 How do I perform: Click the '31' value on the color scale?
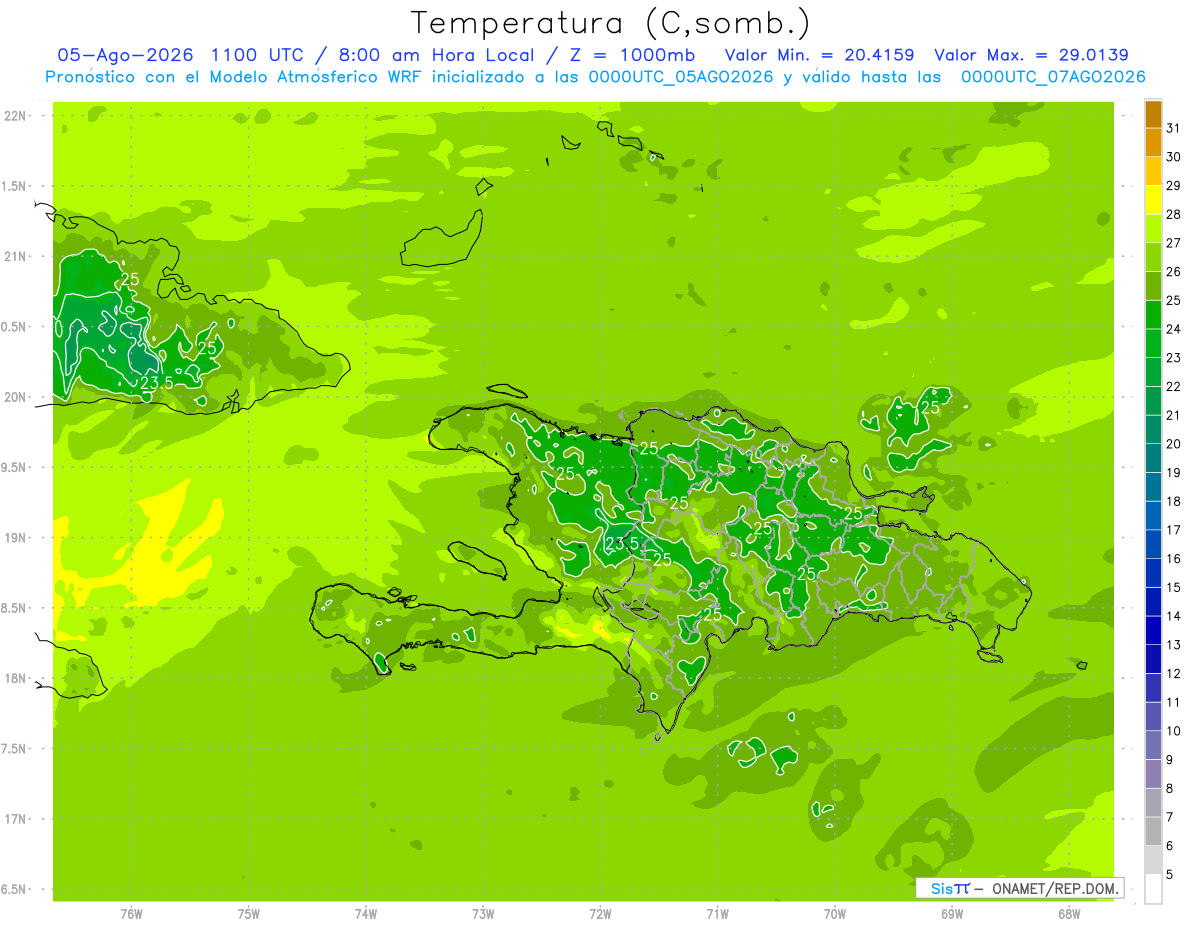(1173, 128)
